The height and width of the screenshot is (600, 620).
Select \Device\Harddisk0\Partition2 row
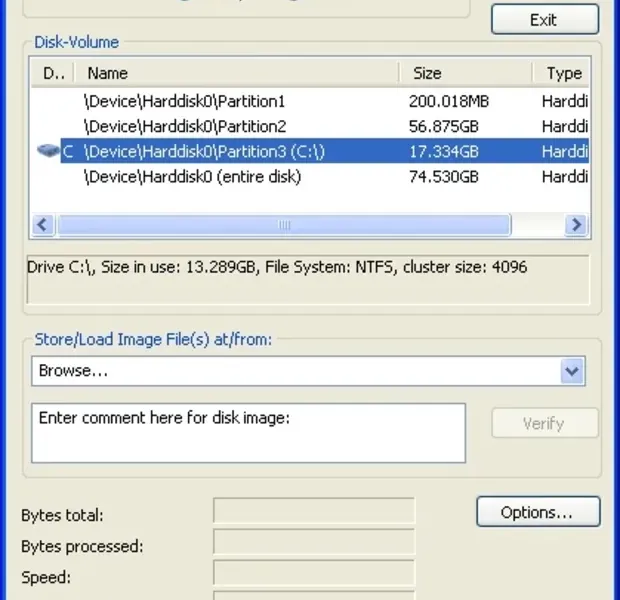coord(310,126)
